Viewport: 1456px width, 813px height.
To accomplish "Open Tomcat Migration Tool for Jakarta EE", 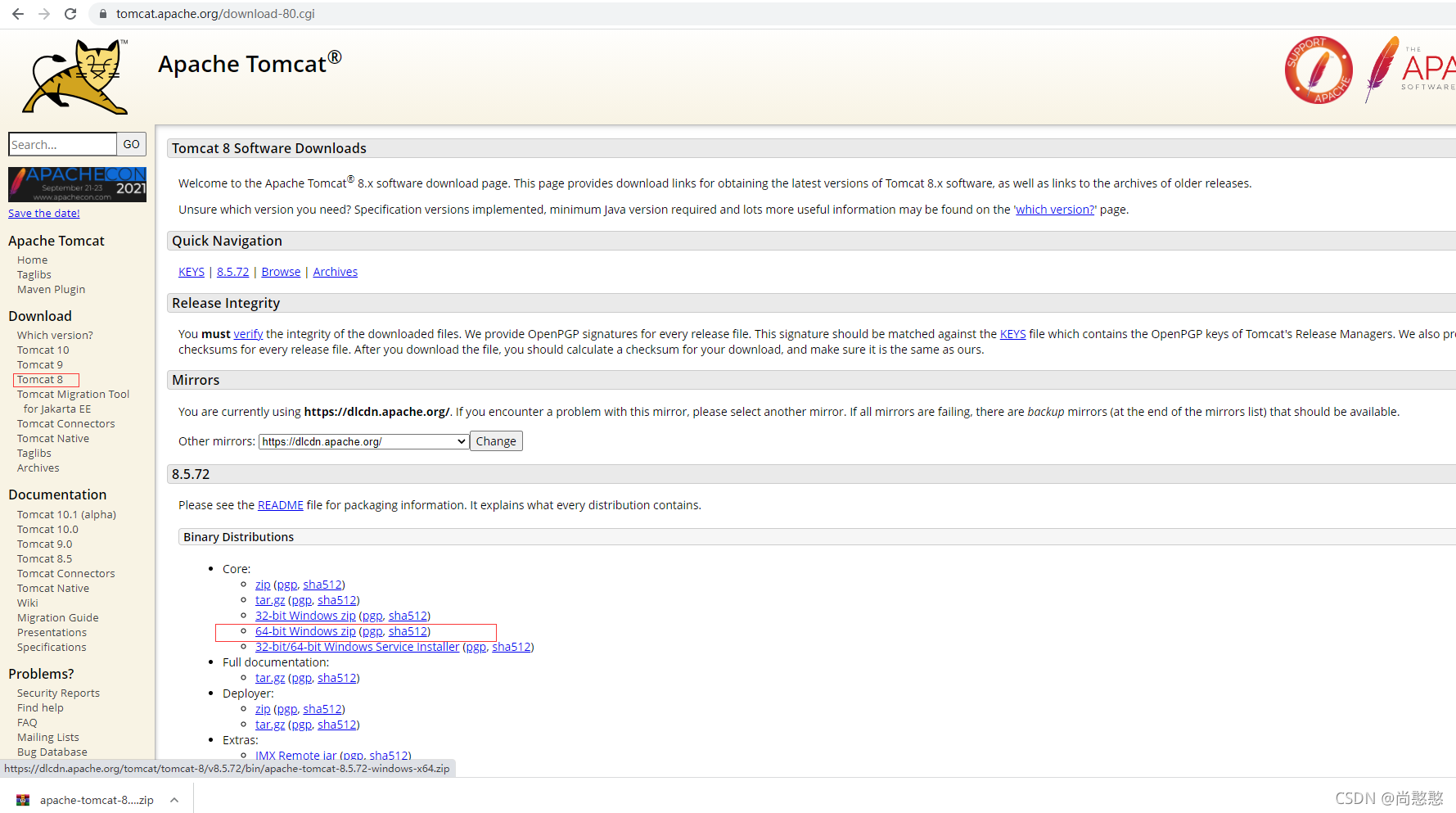I will click(73, 402).
